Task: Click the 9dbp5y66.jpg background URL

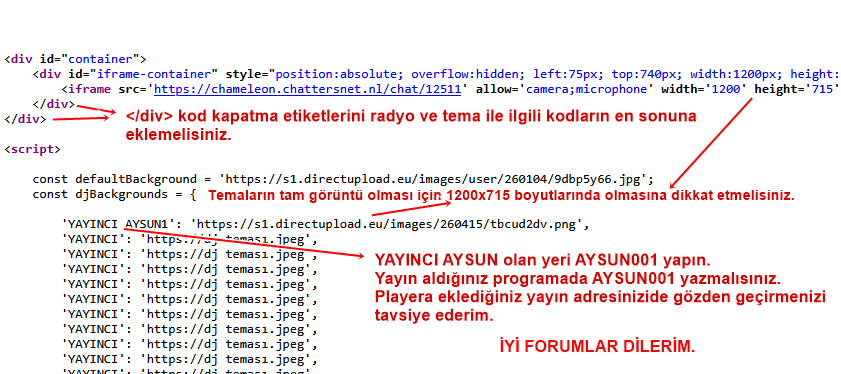Action: [436, 179]
